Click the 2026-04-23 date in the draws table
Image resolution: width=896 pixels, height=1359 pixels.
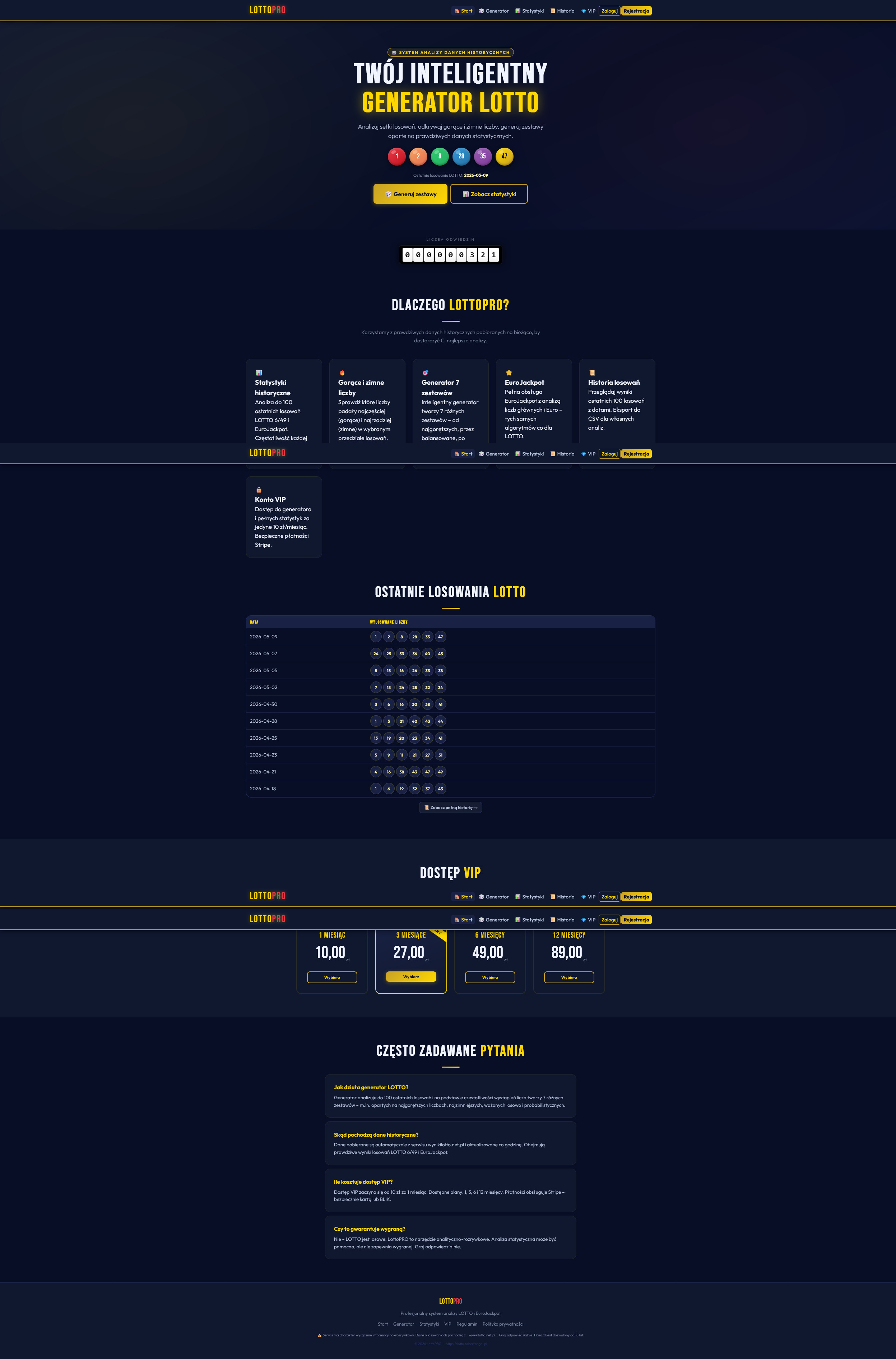[x=264, y=755]
